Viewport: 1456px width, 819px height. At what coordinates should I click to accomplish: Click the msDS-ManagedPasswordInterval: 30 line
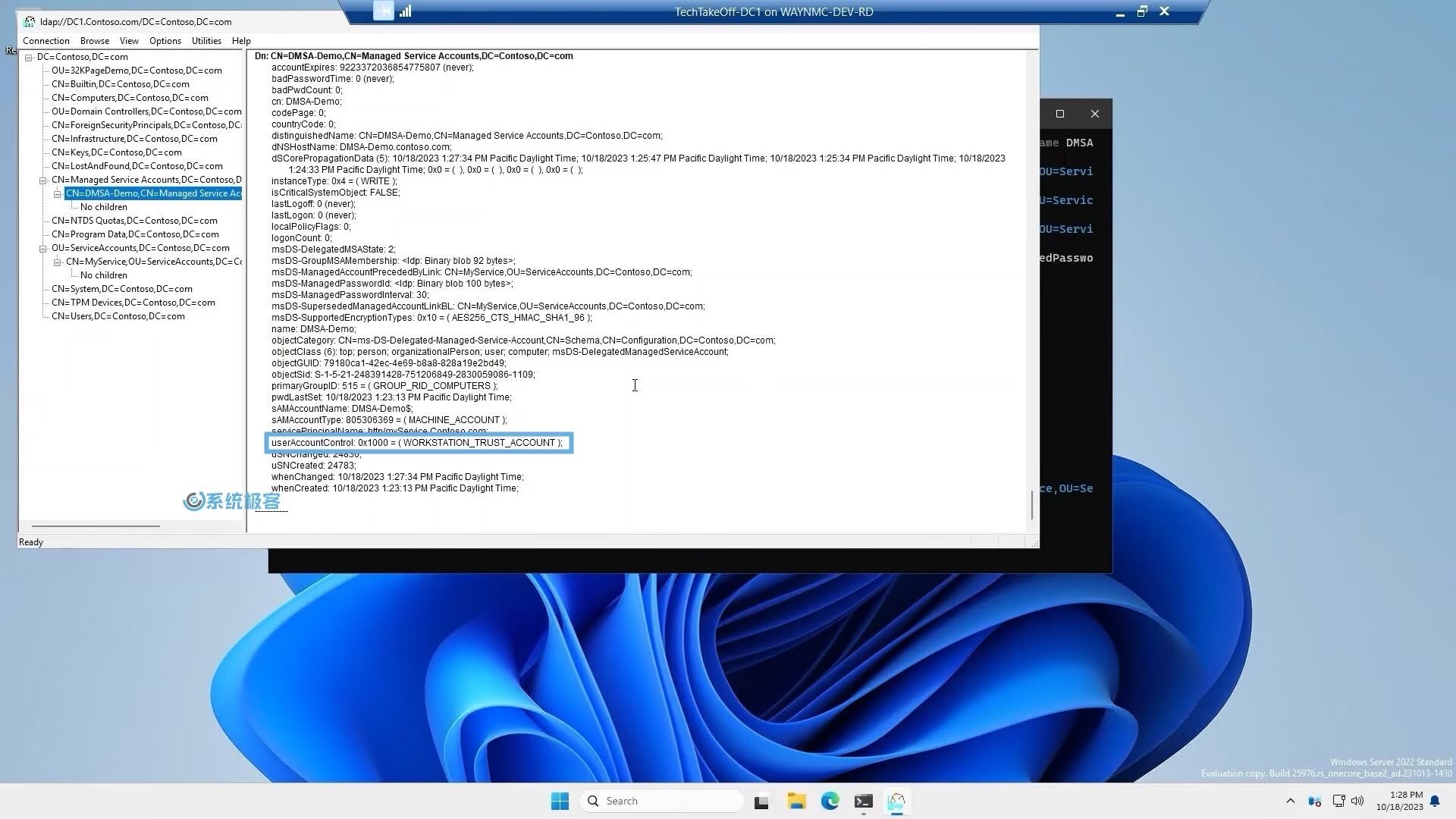pyautogui.click(x=350, y=295)
